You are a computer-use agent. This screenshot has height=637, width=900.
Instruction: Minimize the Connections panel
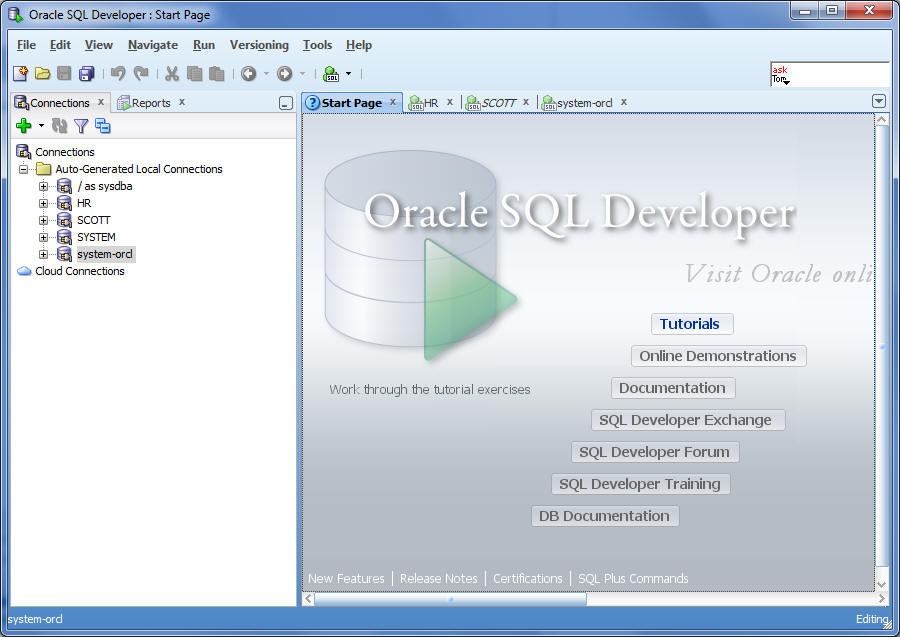click(x=286, y=103)
